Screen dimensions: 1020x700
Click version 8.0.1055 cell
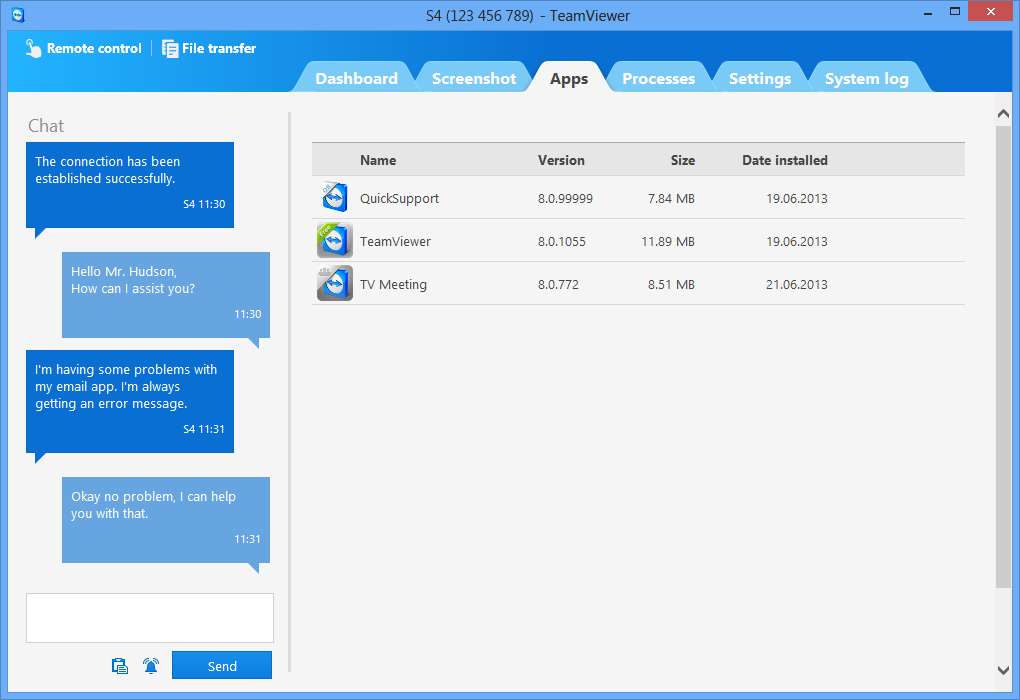pos(561,241)
